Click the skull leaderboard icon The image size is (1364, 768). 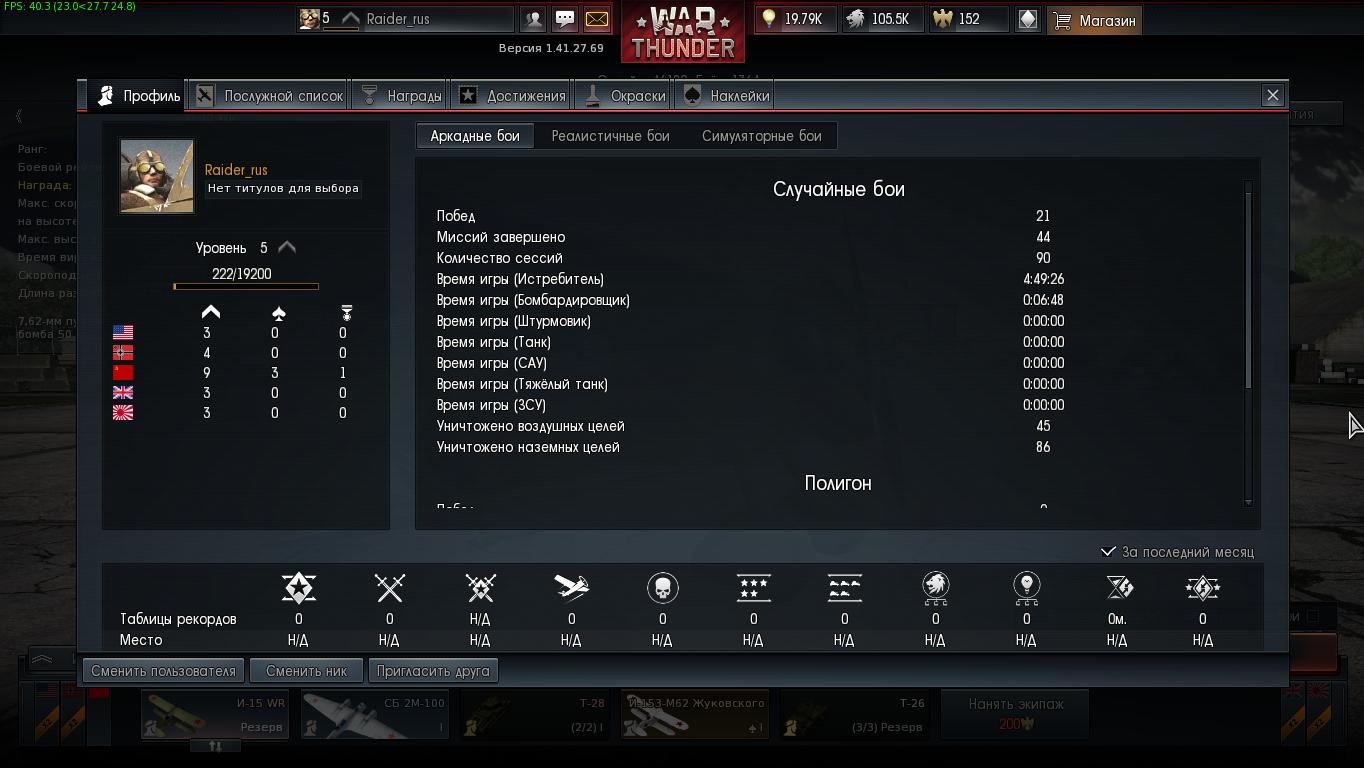[x=662, y=588]
